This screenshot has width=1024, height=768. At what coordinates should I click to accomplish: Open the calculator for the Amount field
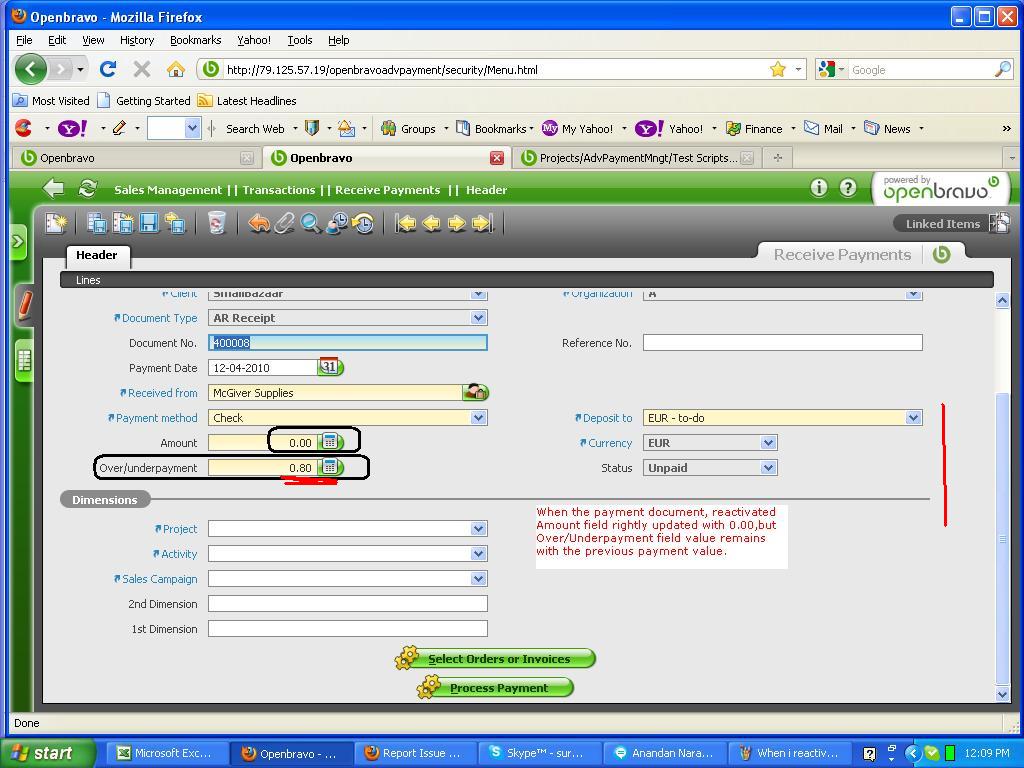[x=330, y=442]
